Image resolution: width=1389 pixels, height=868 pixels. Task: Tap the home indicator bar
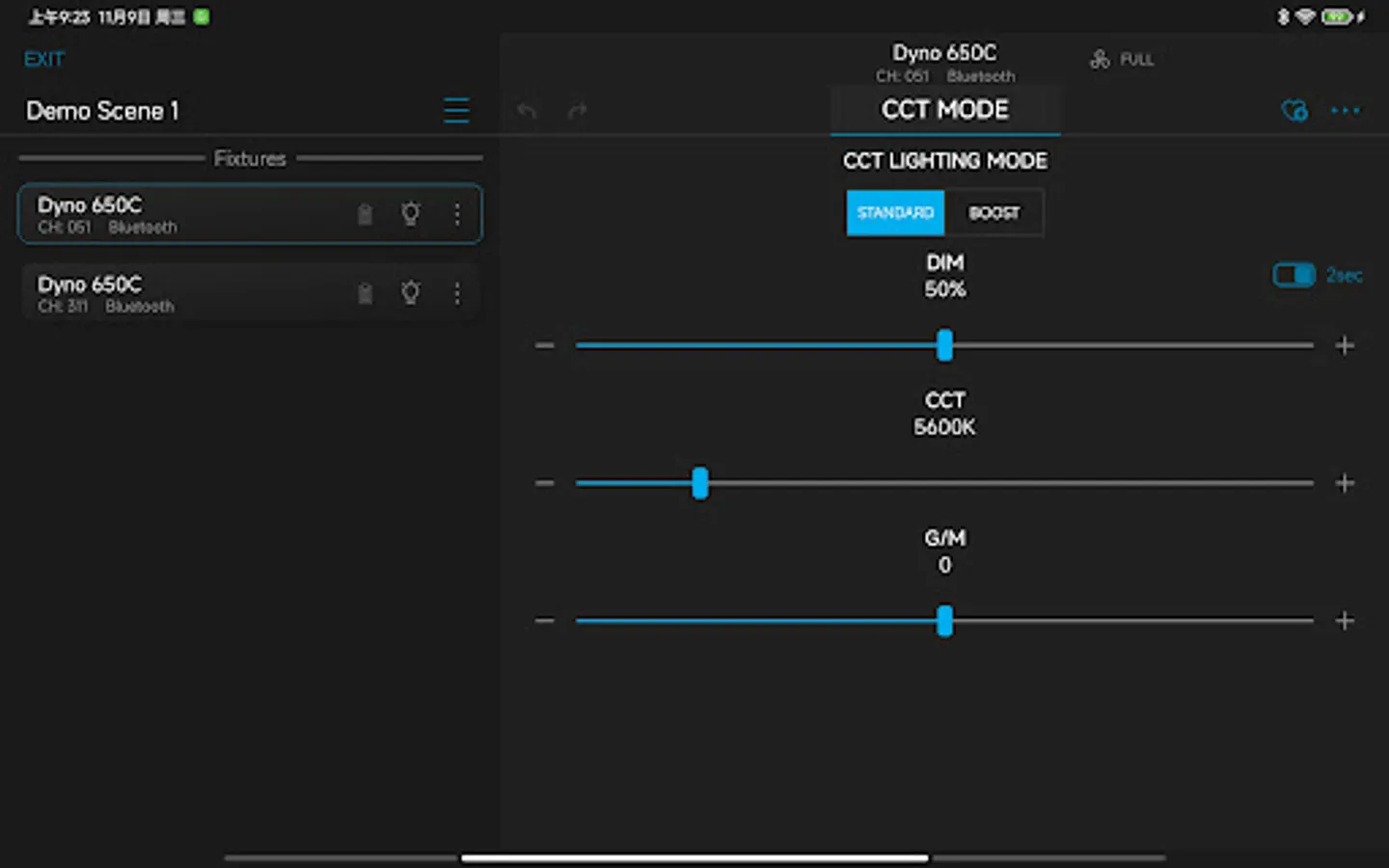694,857
